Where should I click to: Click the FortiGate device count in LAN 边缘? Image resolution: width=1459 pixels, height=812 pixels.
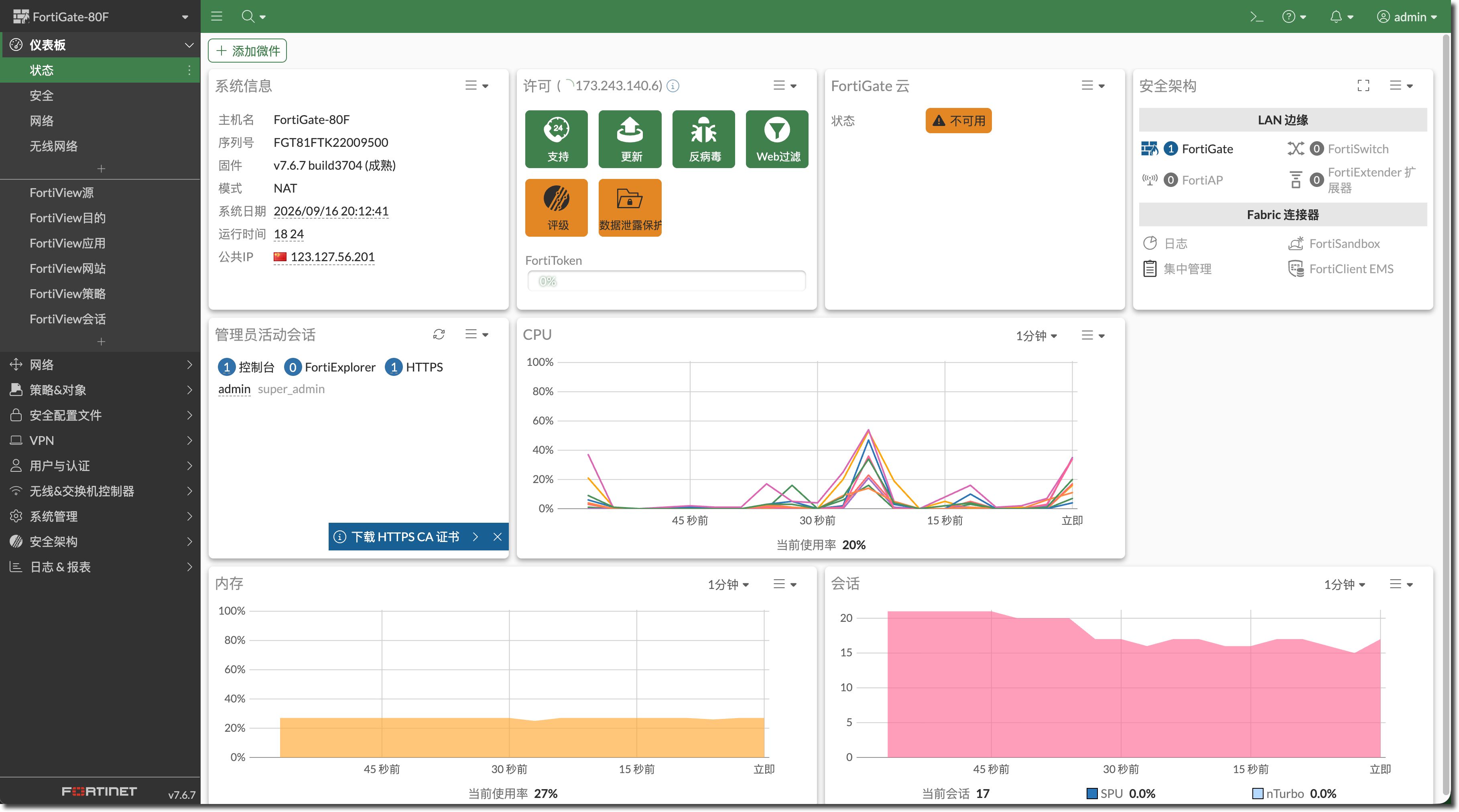click(x=1171, y=149)
